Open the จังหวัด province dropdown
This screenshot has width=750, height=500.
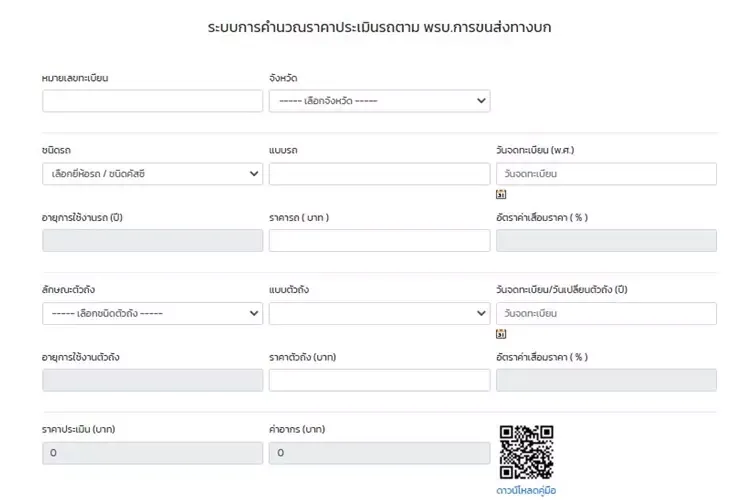point(379,101)
